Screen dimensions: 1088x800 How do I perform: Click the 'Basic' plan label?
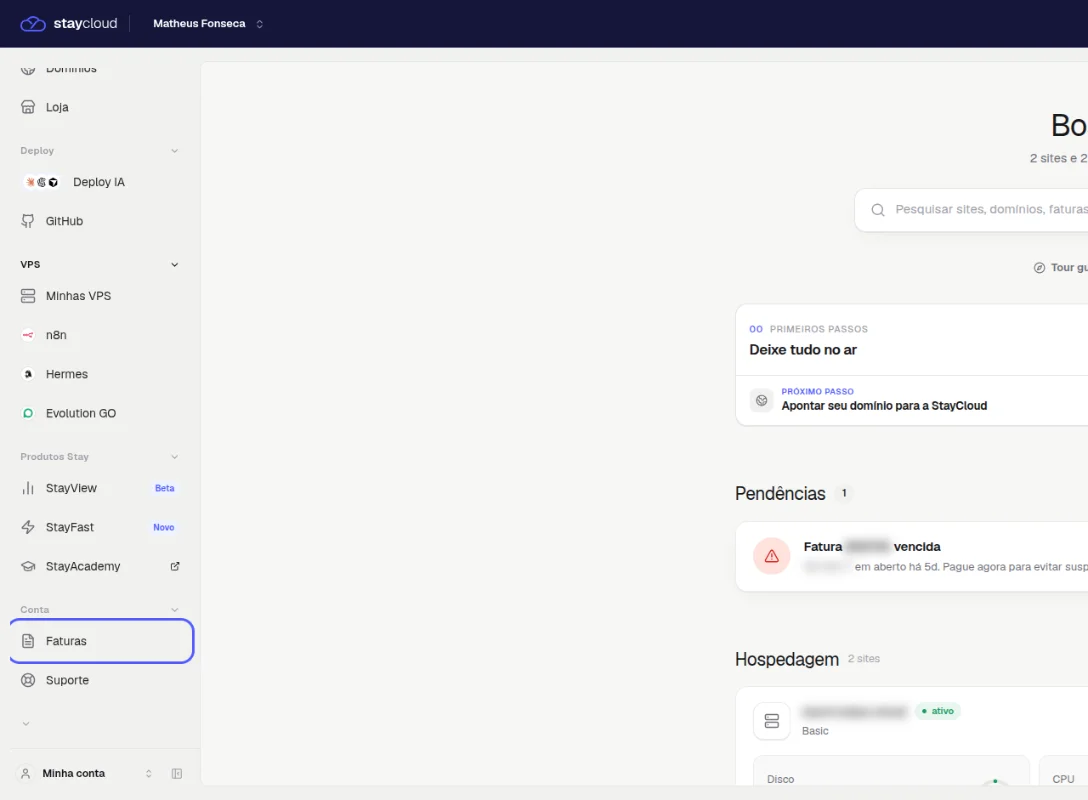coord(815,731)
